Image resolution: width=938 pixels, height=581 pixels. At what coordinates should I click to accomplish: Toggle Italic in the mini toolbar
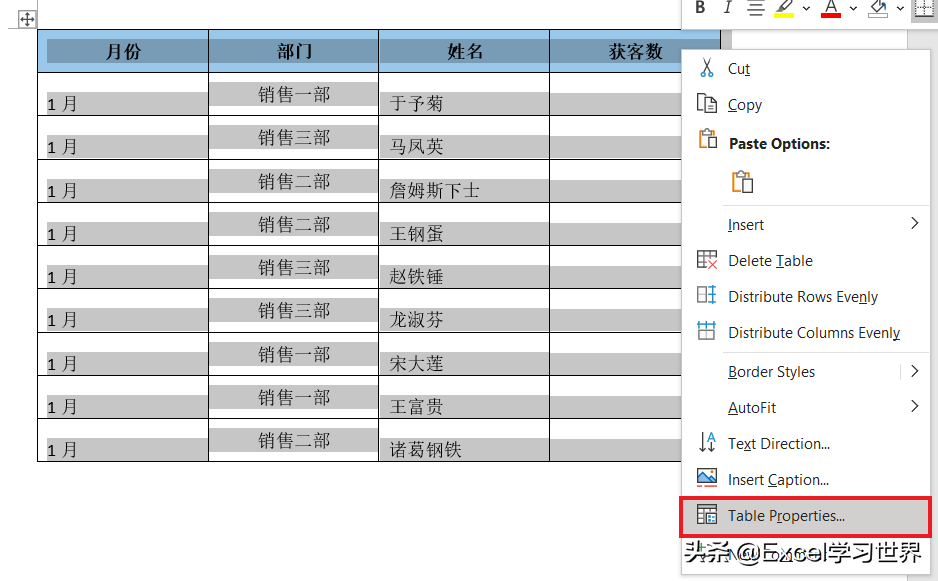727,8
